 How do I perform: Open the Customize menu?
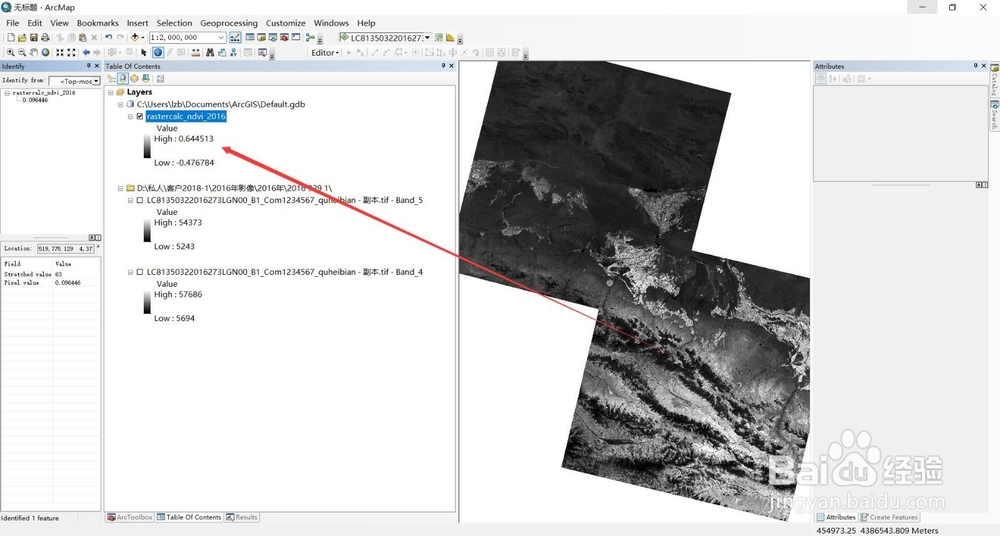point(286,23)
